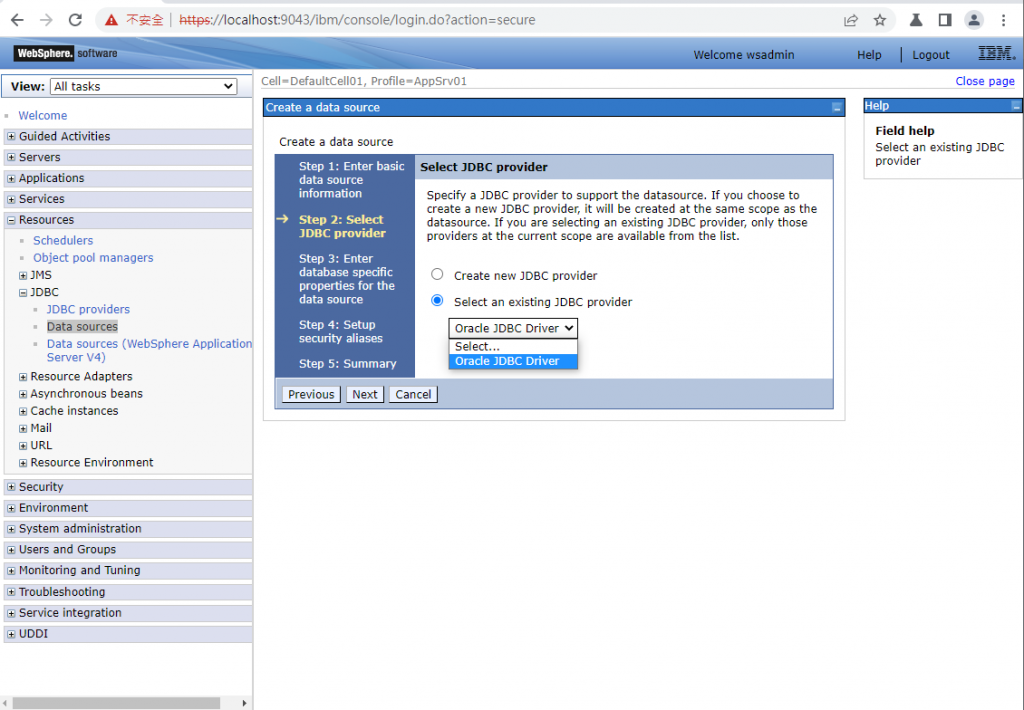Open the View All tasks dropdown
Image resolution: width=1024 pixels, height=710 pixels.
(x=143, y=86)
